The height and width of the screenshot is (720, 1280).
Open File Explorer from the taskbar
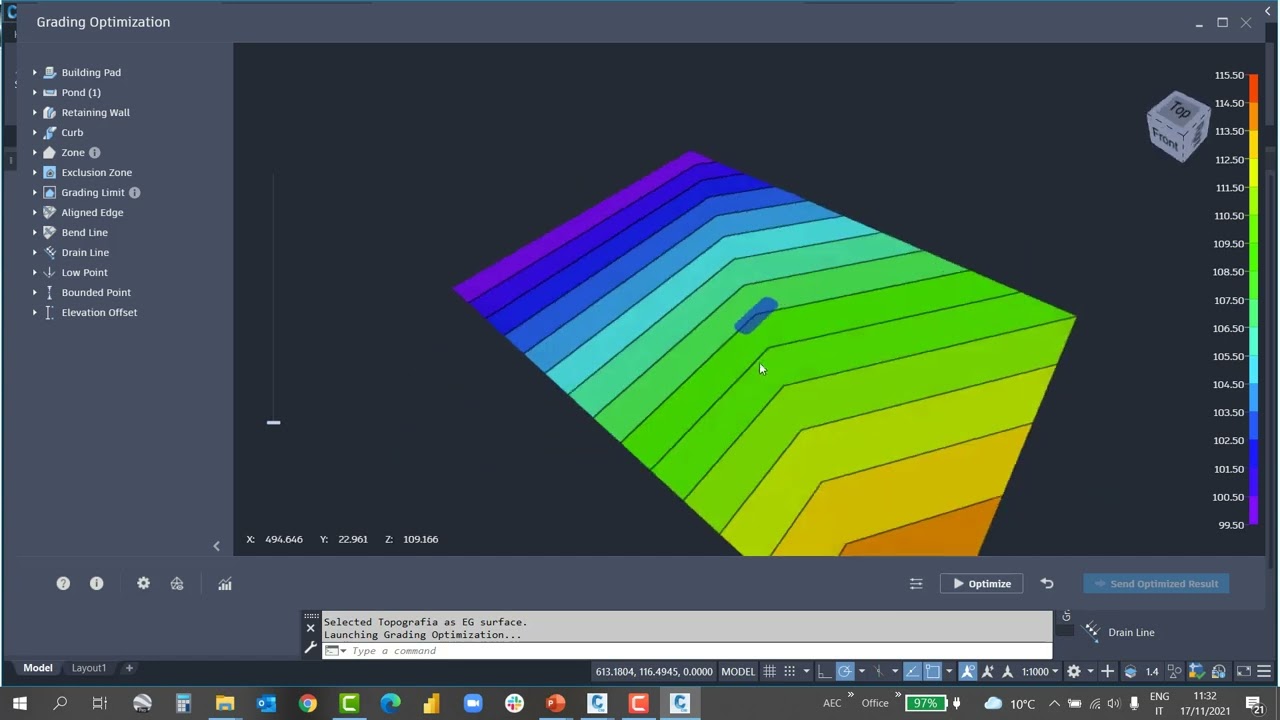click(x=225, y=704)
